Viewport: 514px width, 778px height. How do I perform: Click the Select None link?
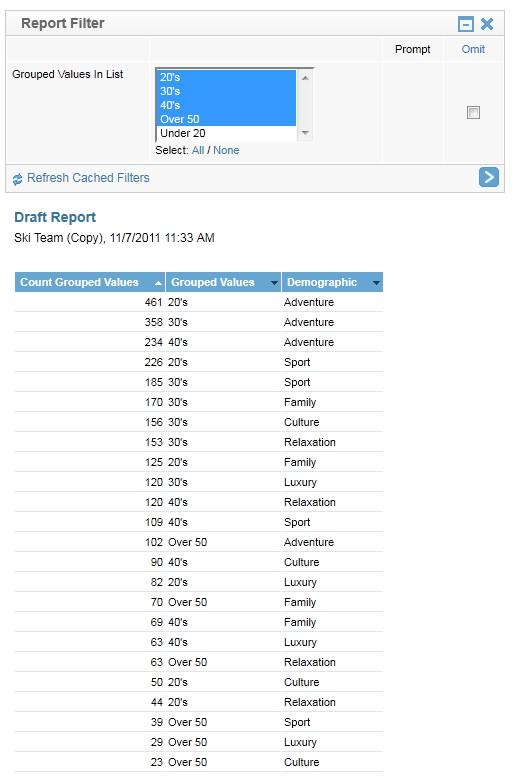coord(226,150)
